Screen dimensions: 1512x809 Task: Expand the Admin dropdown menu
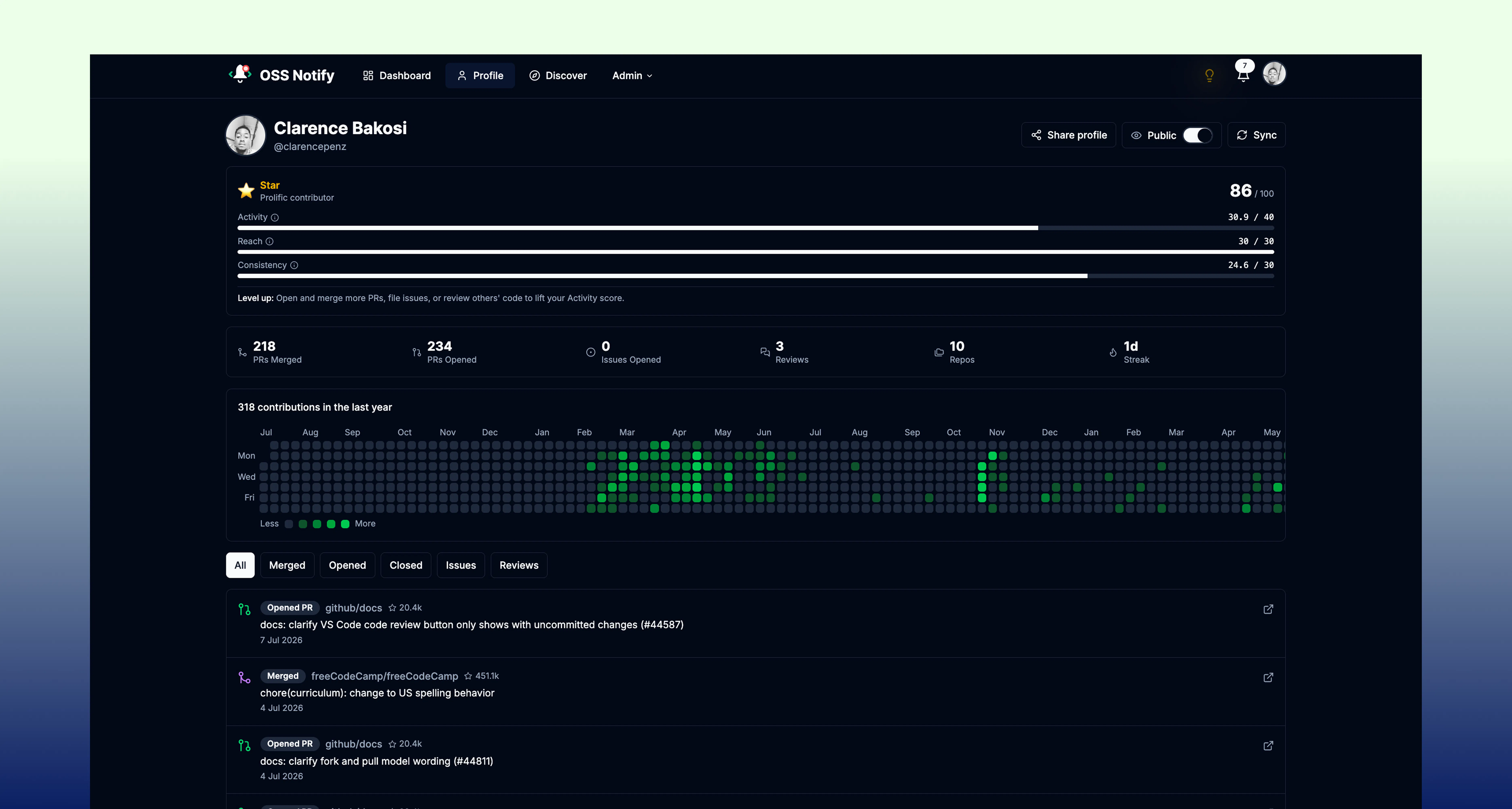click(x=632, y=76)
